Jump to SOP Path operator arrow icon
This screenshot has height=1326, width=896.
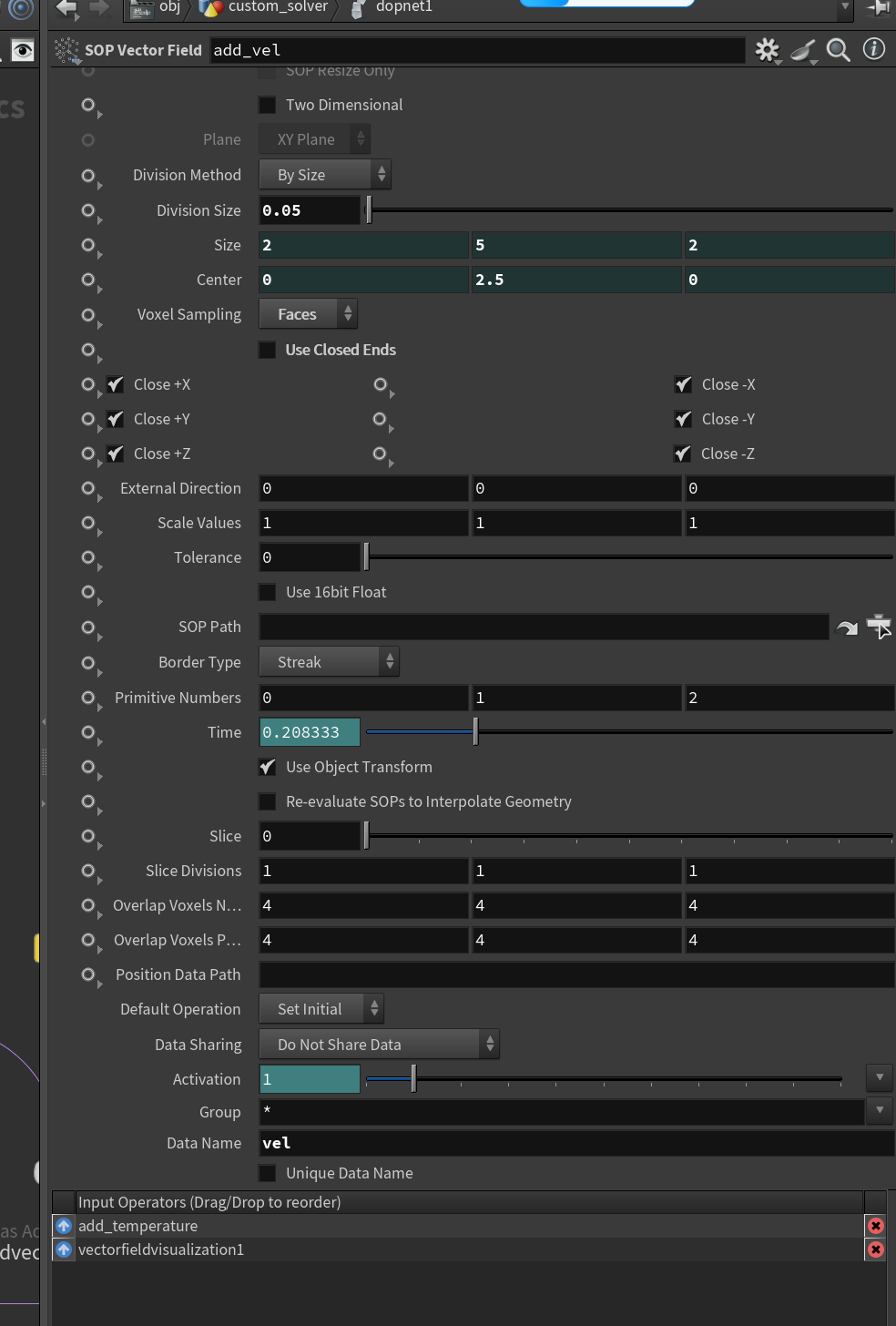click(x=847, y=627)
